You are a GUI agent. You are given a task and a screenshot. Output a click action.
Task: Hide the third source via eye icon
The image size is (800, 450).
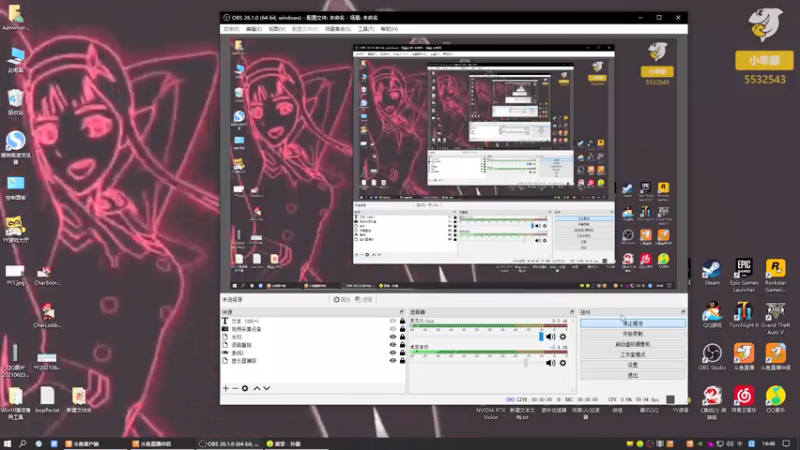tap(393, 337)
